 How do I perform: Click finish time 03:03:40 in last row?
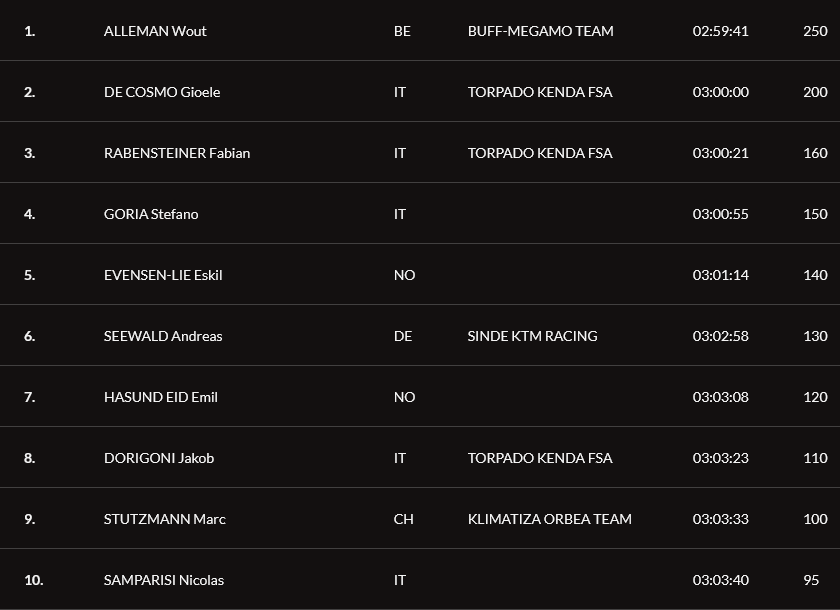tap(721, 581)
